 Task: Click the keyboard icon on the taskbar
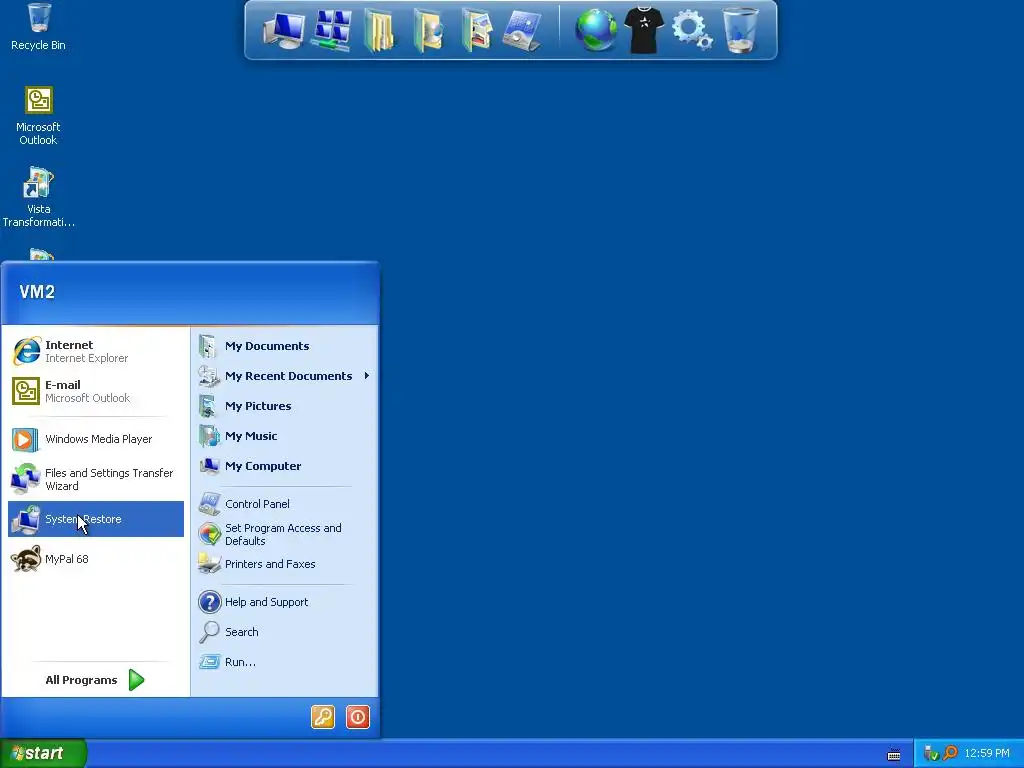tap(894, 755)
